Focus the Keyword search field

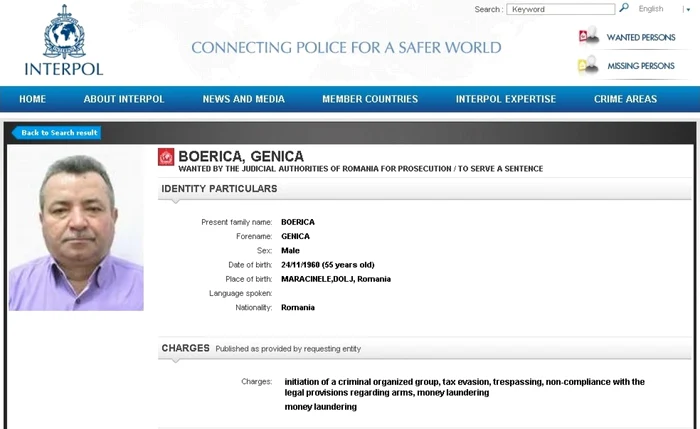point(560,9)
